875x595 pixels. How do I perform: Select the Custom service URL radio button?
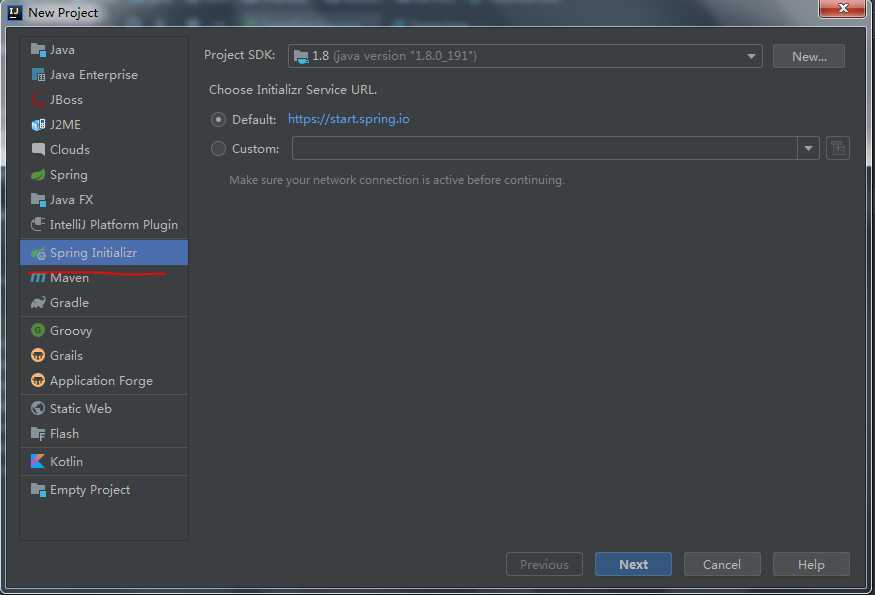coord(218,148)
